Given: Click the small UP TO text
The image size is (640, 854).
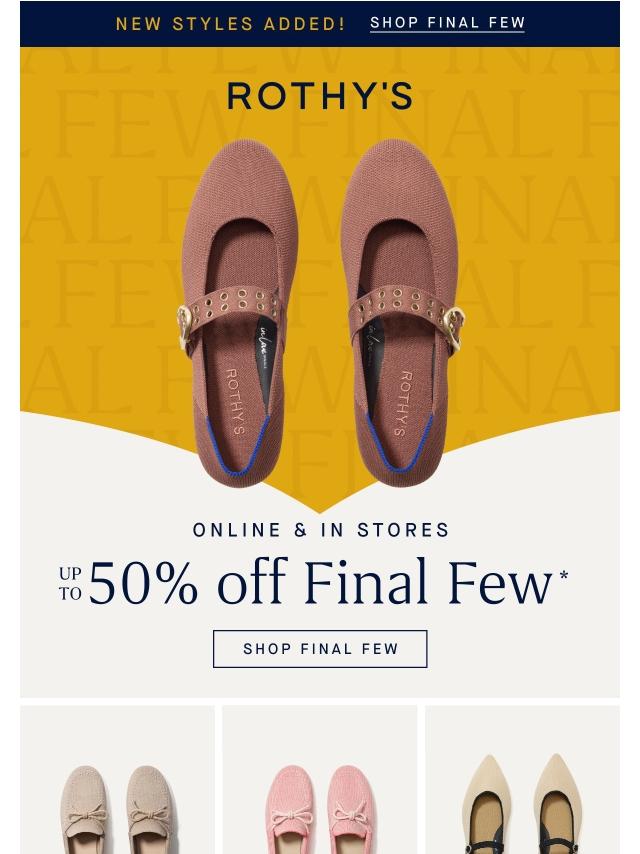Looking at the screenshot, I should click(x=70, y=583).
